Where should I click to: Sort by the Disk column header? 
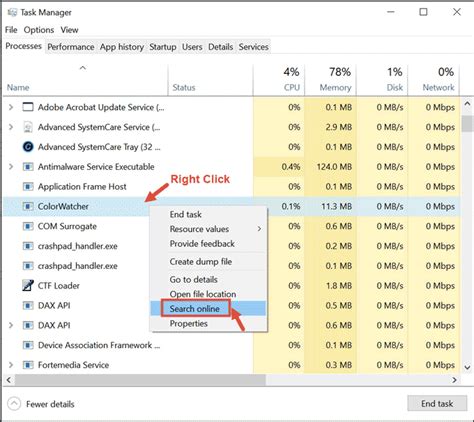pyautogui.click(x=382, y=79)
